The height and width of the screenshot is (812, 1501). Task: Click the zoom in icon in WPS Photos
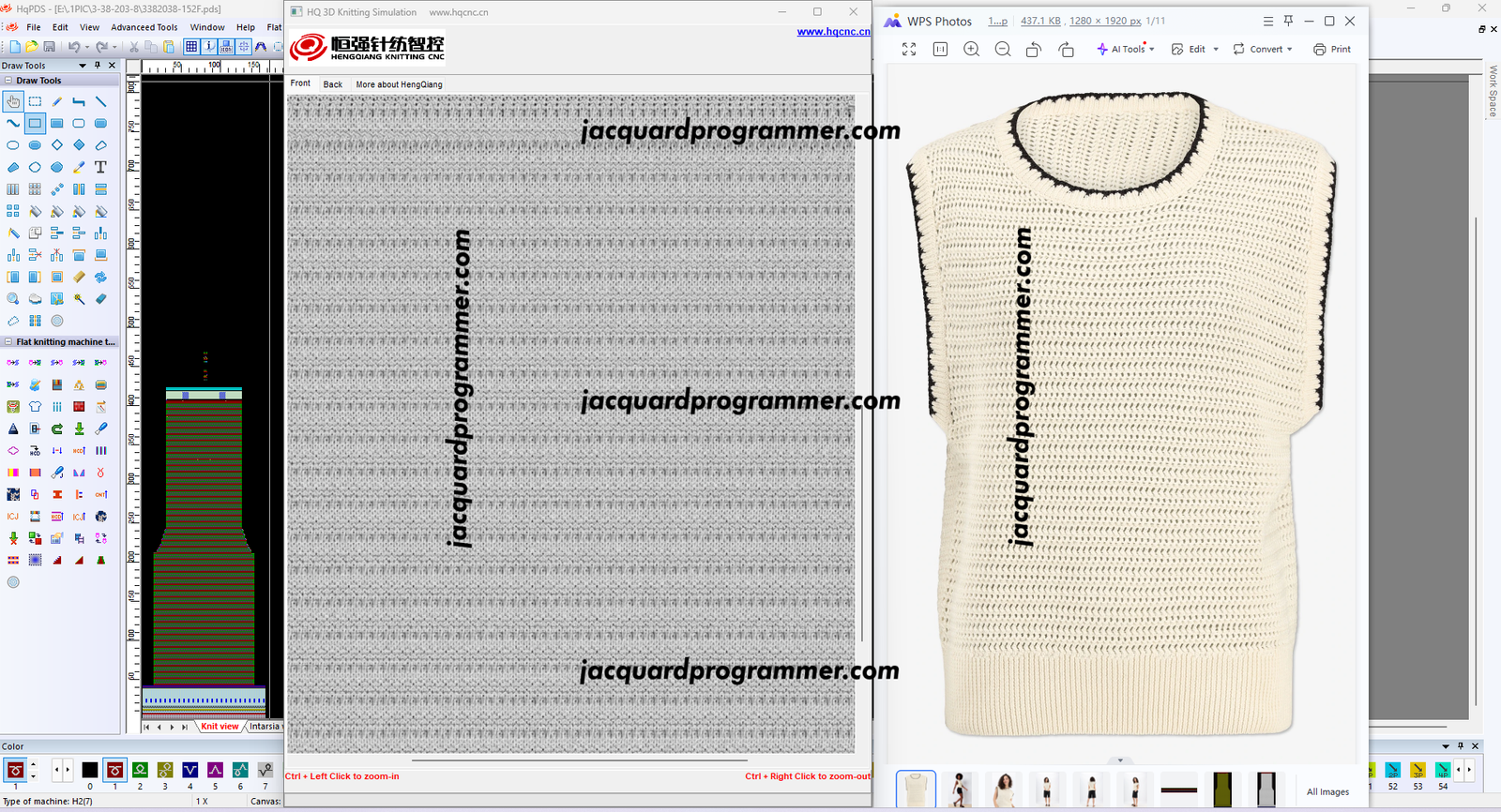pos(971,49)
